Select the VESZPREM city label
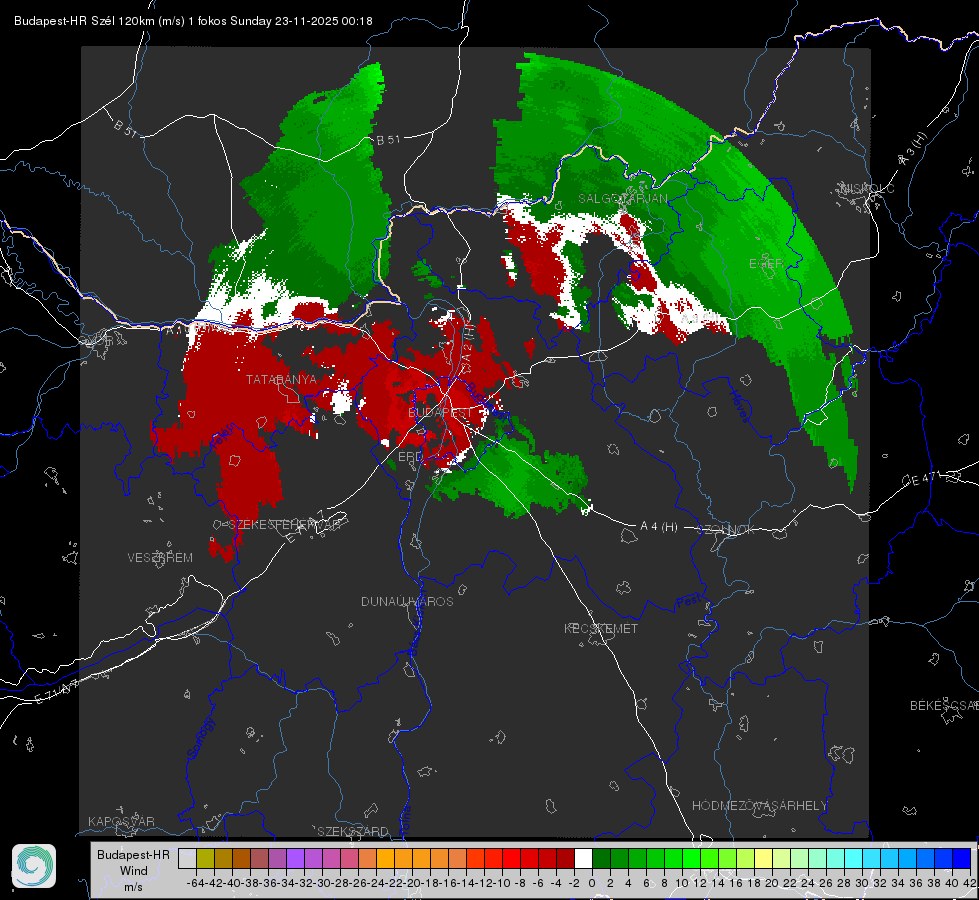This screenshot has width=979, height=900. [160, 558]
